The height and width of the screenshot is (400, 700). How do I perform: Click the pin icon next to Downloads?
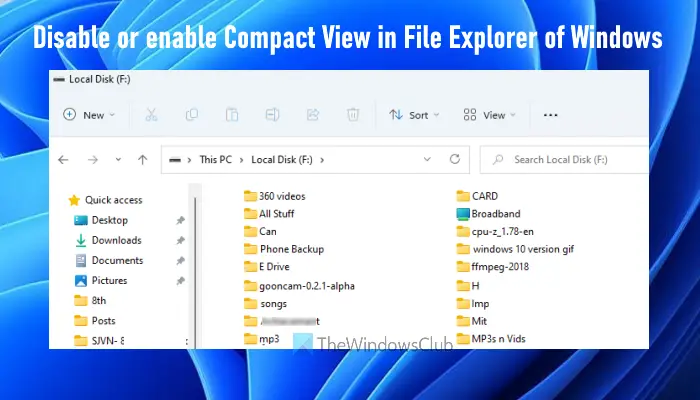pyautogui.click(x=180, y=240)
